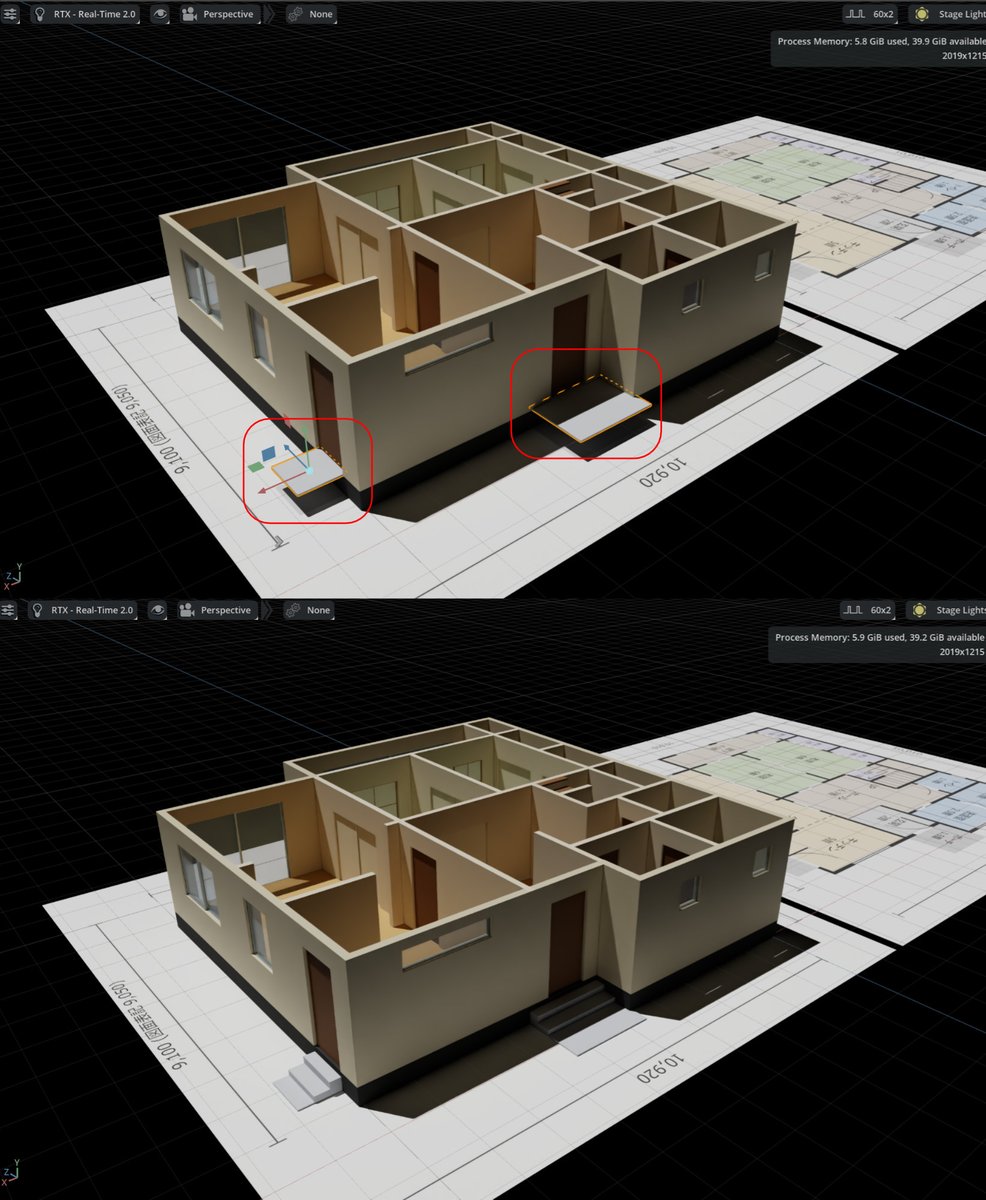The height and width of the screenshot is (1200, 986).
Task: Open viewport settings in the 5.8 GiB viewport
Action: [8, 15]
